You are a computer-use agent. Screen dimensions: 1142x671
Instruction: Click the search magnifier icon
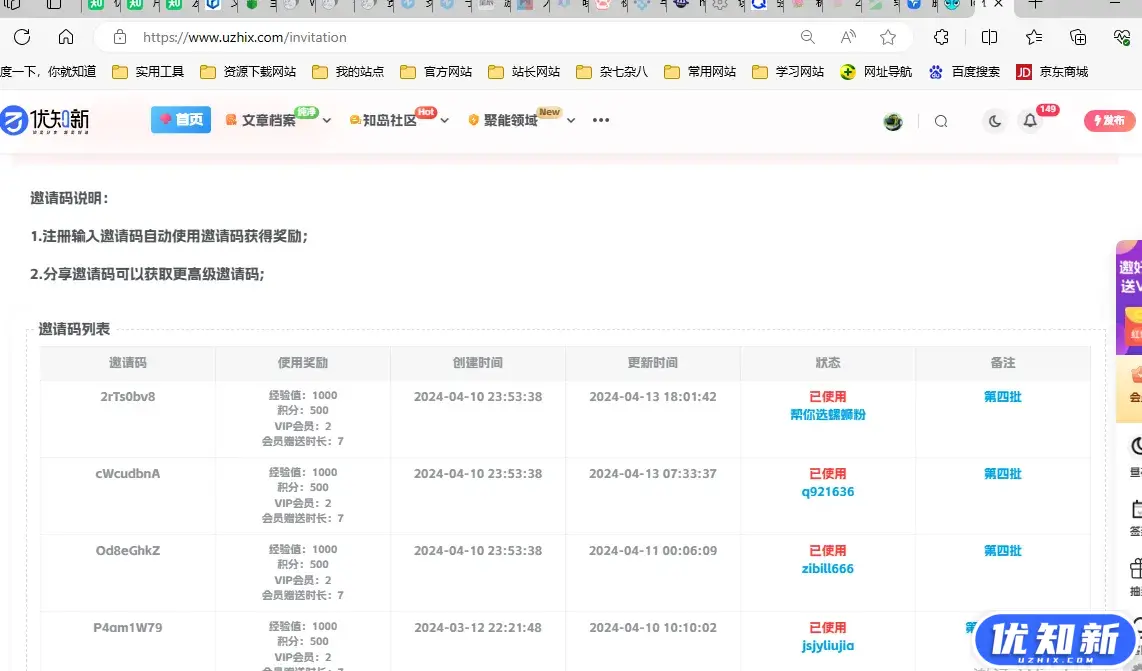940,120
